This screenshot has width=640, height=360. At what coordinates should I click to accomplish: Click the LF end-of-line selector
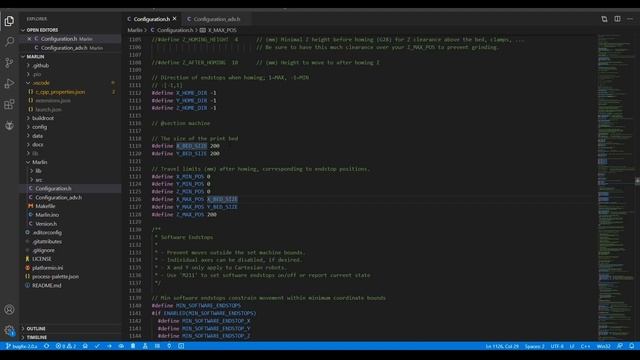pos(572,346)
